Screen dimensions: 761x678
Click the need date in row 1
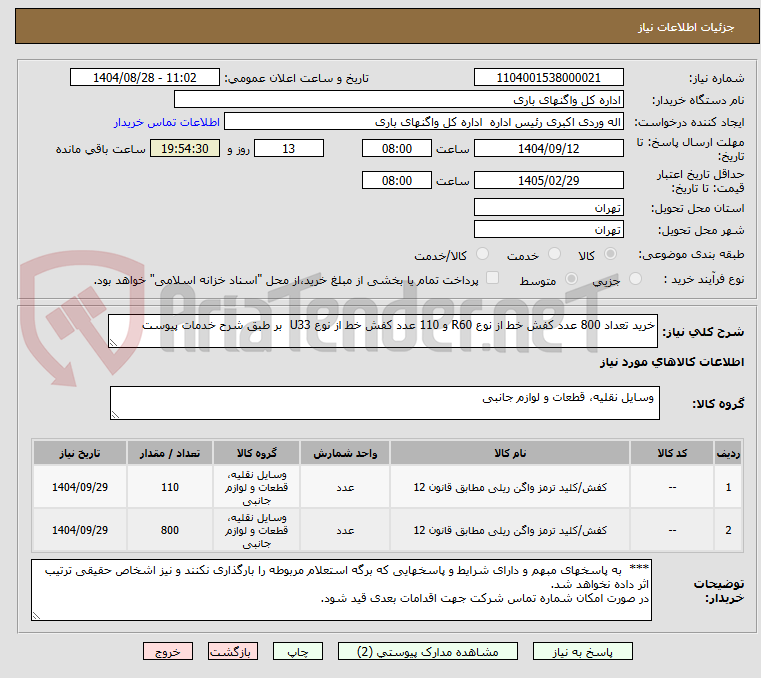[x=80, y=487]
